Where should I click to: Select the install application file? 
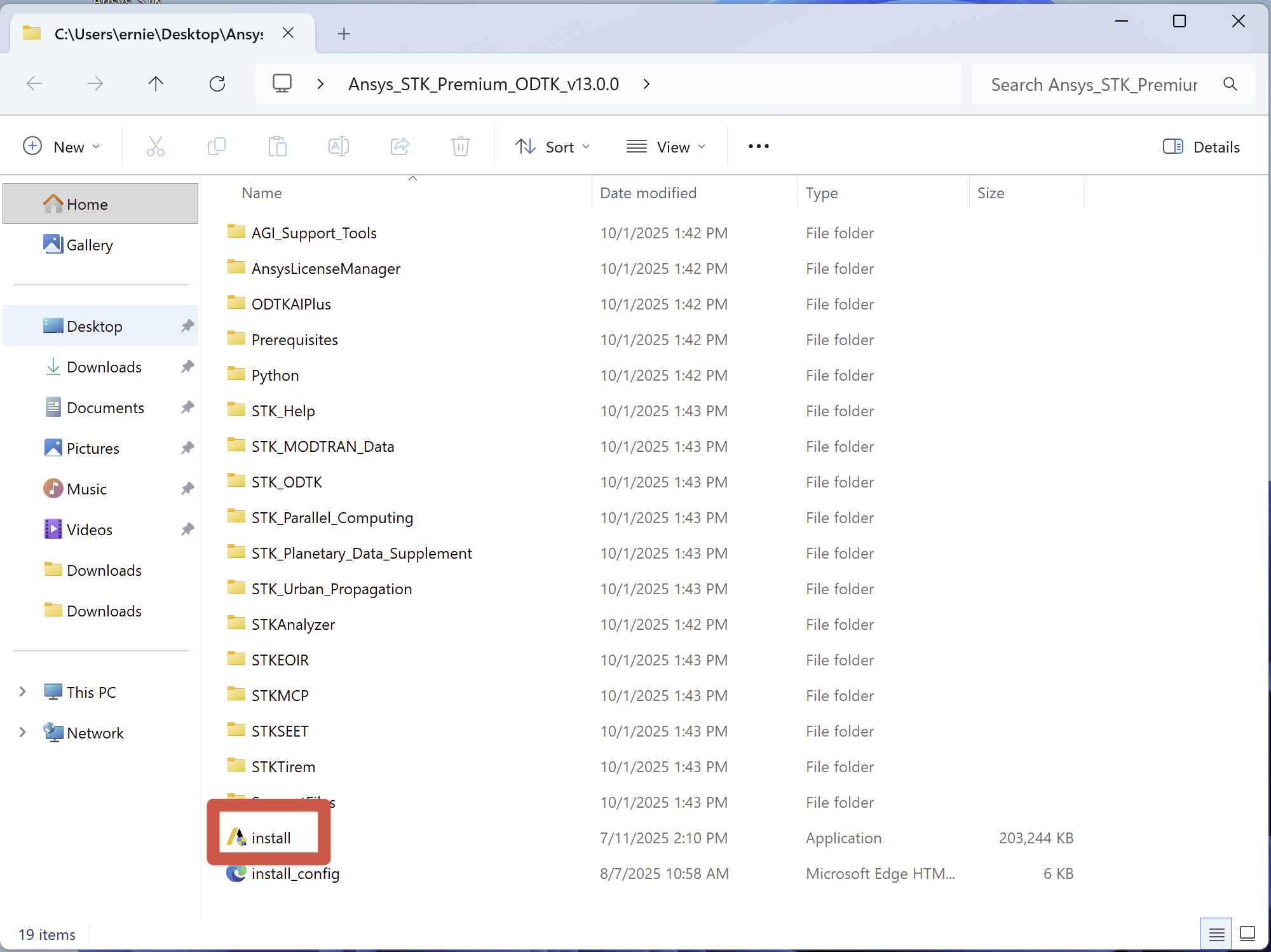[271, 838]
